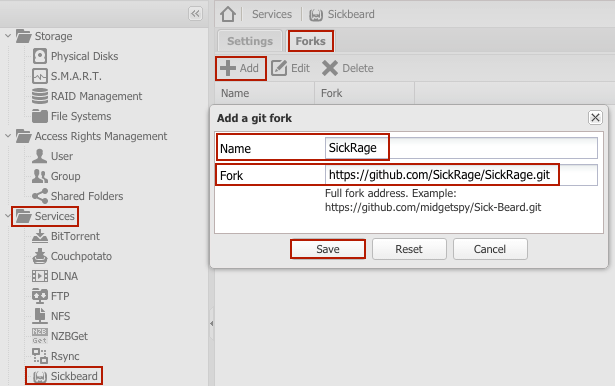The image size is (615, 386).
Task: Add a new fork with the Add button
Action: 240,68
